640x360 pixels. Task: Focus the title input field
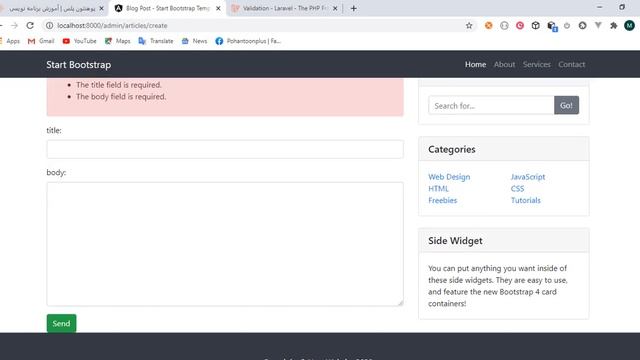tap(225, 149)
